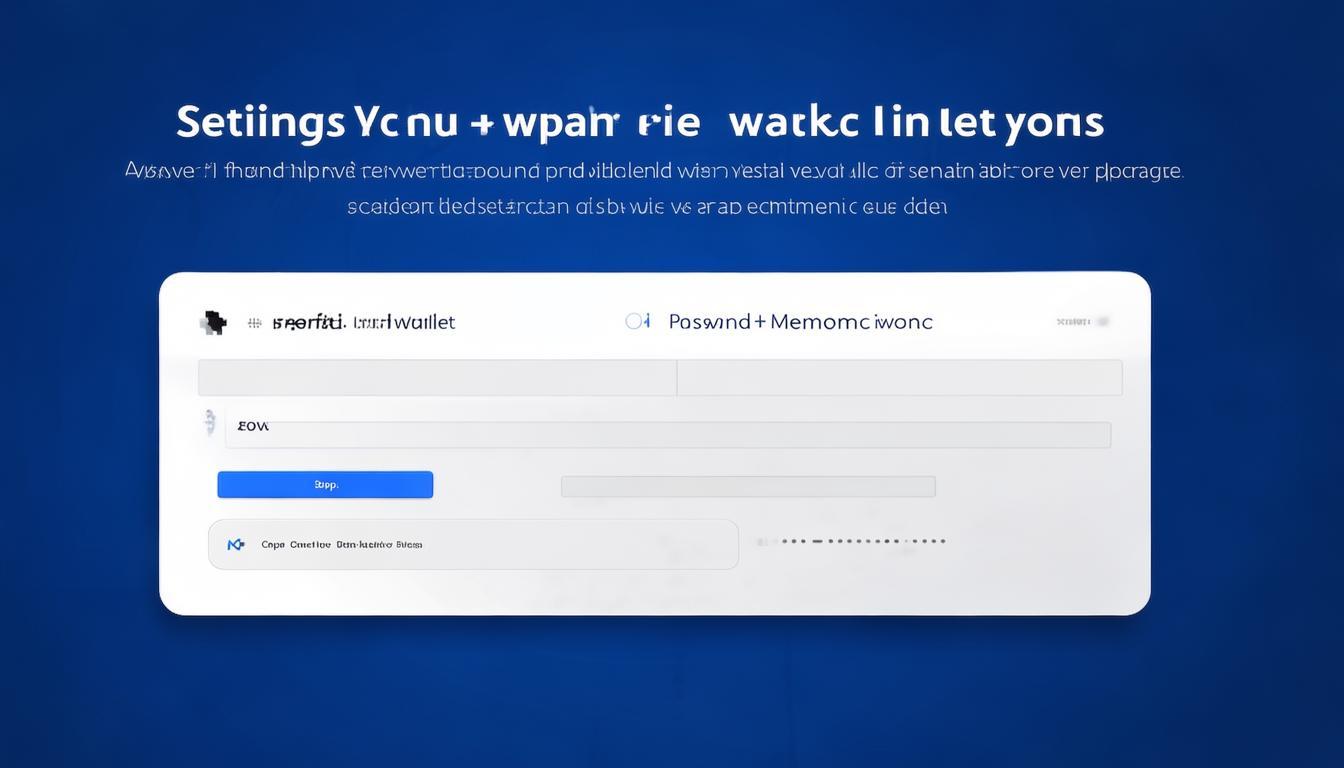Open the Password + Mnemonic tab
The height and width of the screenshot is (768, 1344).
coord(799,322)
